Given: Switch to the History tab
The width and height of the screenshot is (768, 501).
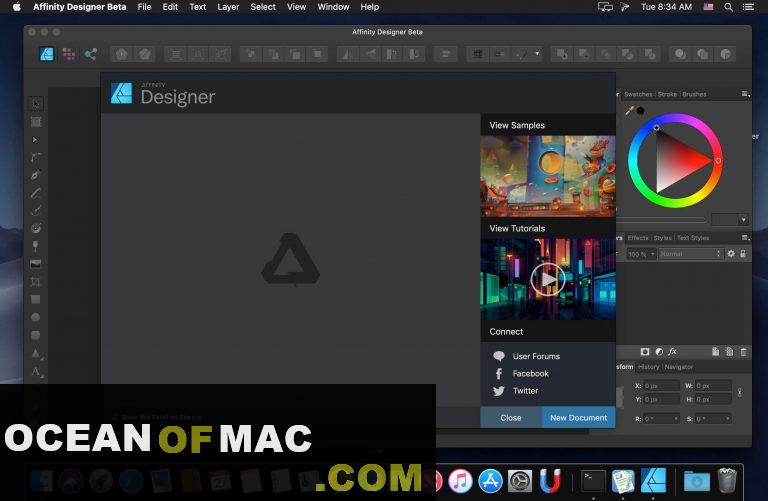Looking at the screenshot, I should pos(648,367).
